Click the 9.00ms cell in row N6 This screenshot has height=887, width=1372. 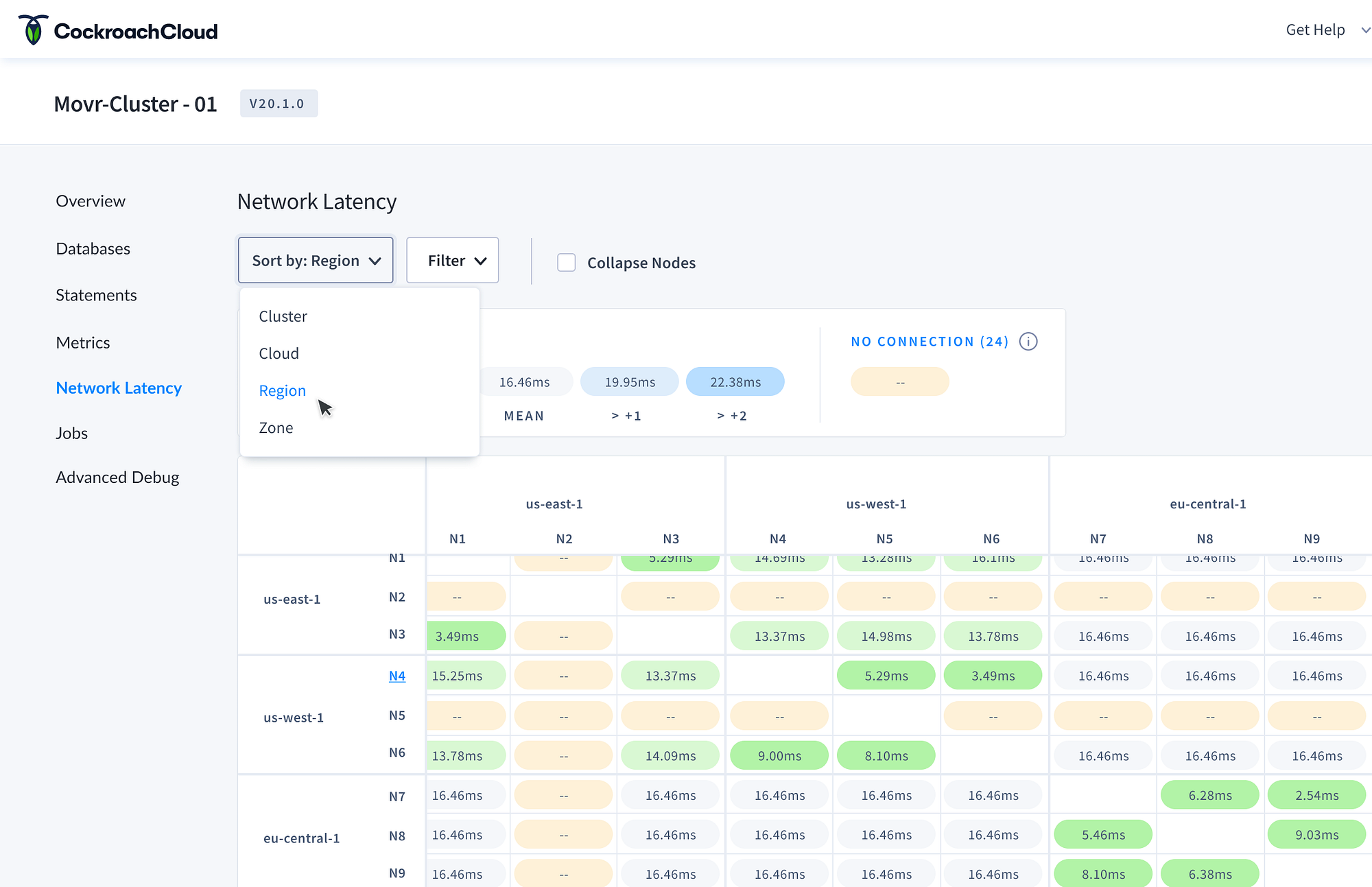click(779, 755)
